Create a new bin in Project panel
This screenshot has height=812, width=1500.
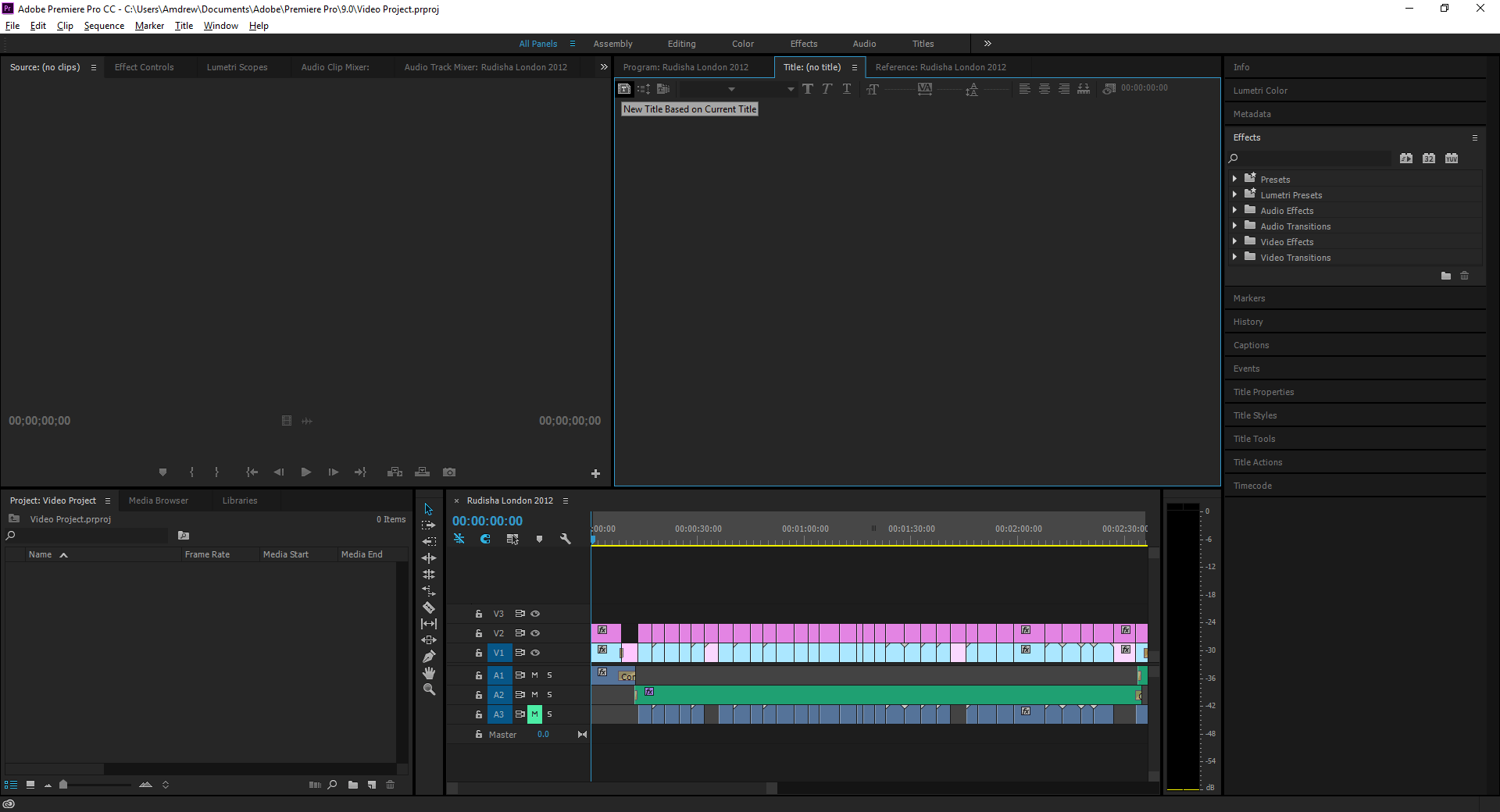[353, 785]
